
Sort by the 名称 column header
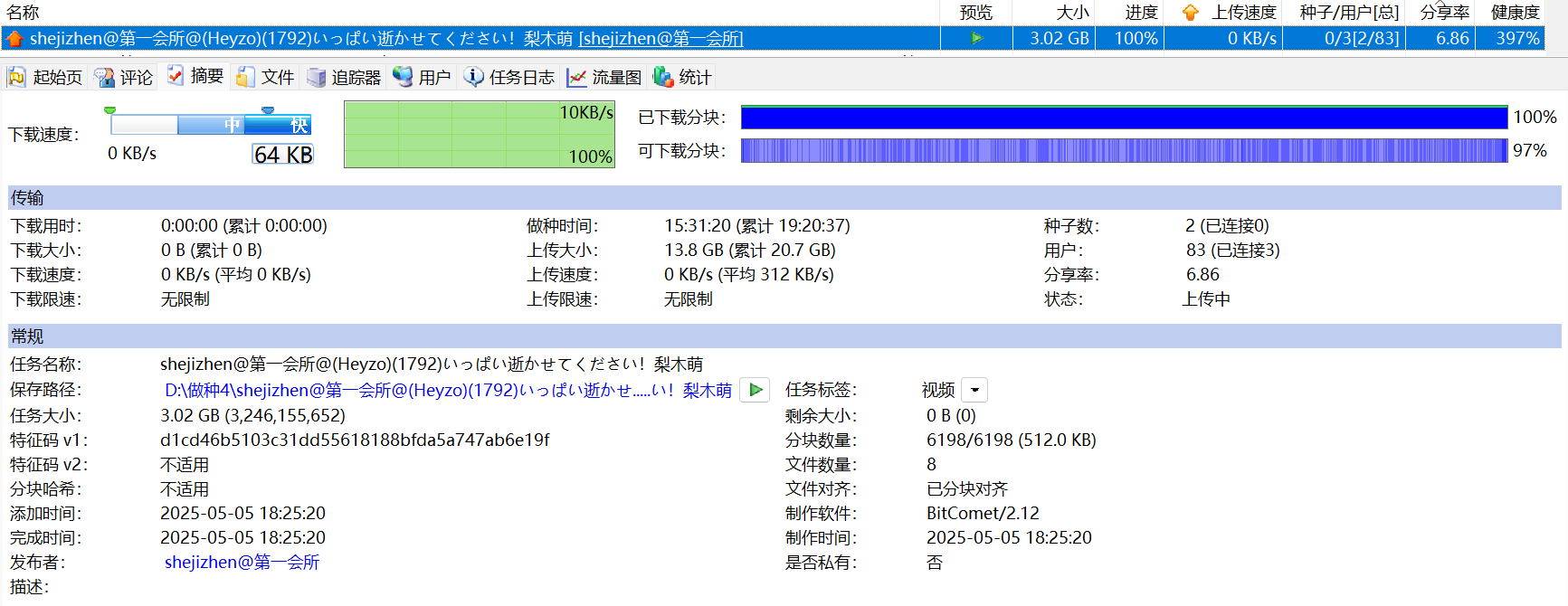[x=24, y=13]
